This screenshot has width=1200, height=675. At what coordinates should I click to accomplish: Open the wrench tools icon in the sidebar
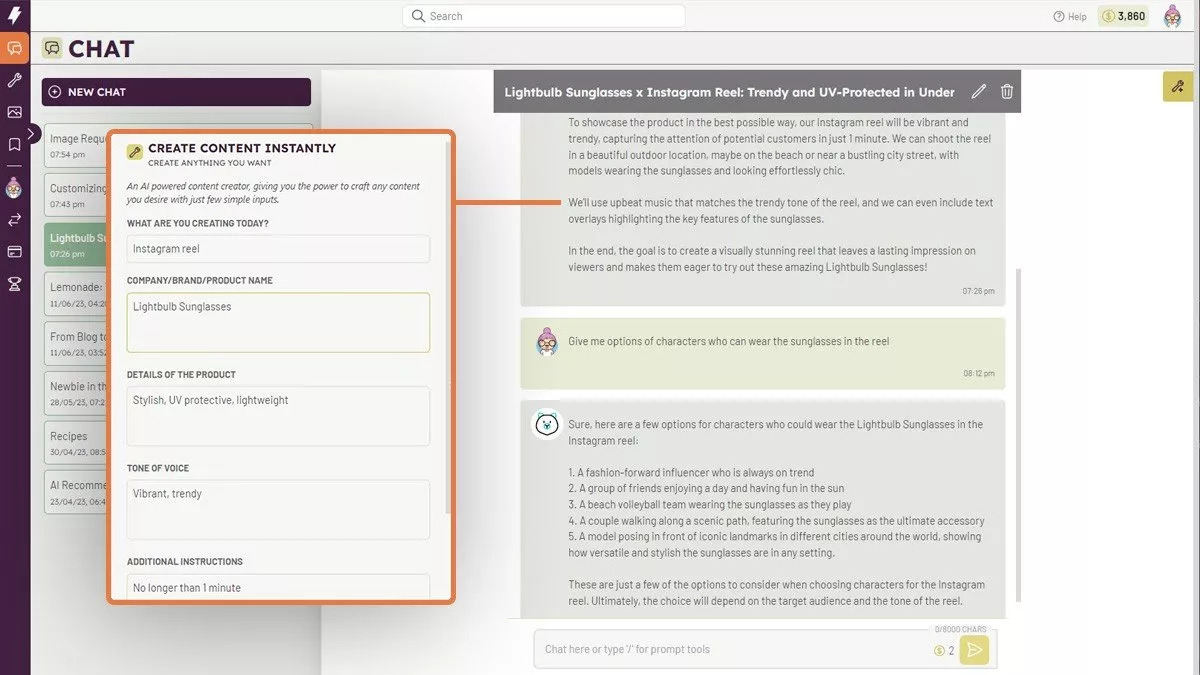(15, 80)
